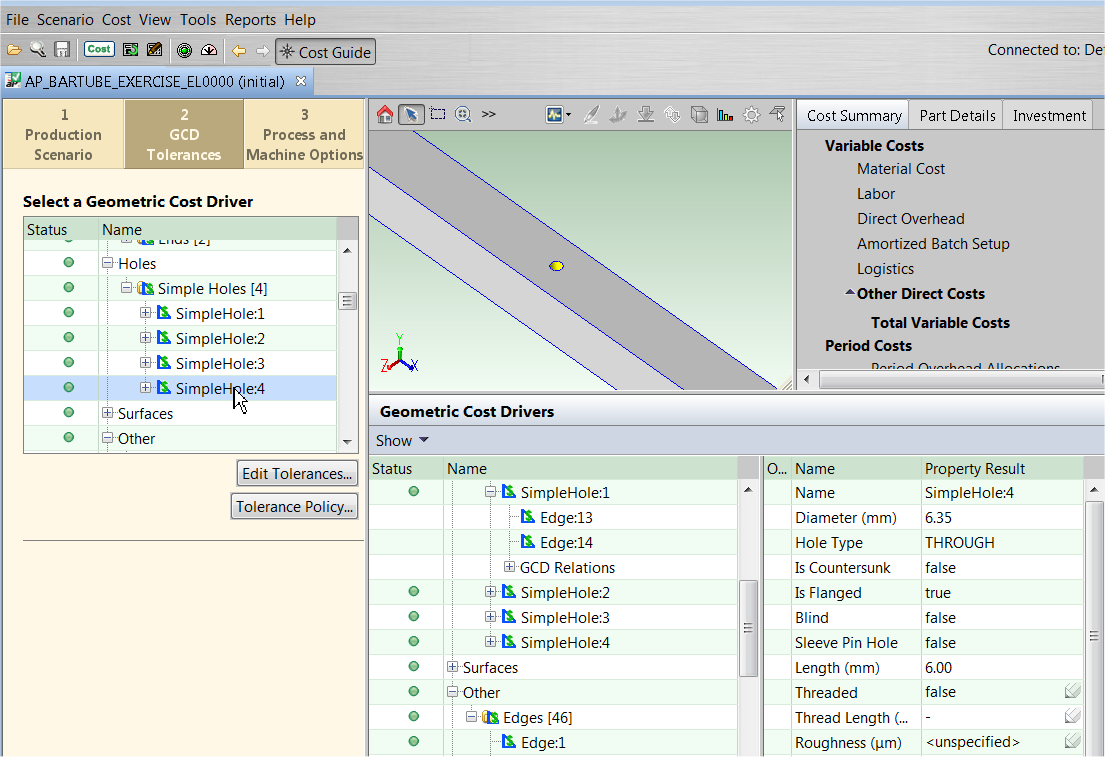Open the viewer settings gear icon
1105x757 pixels.
tap(751, 115)
